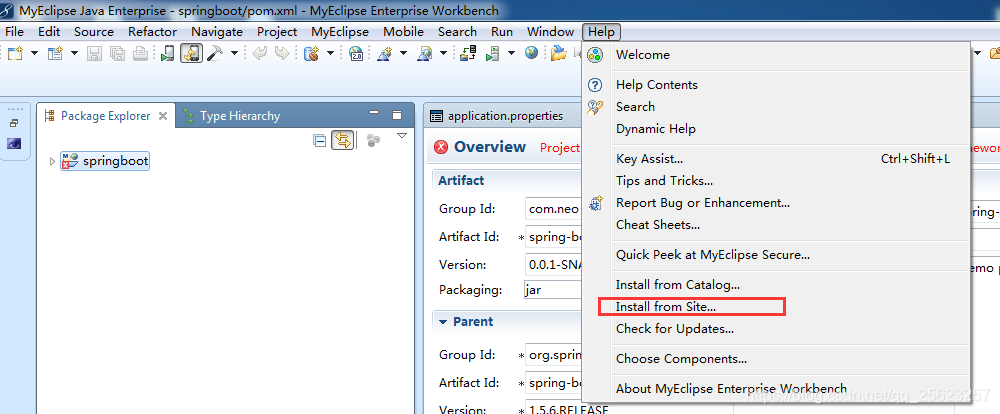Click the Save All toolbar icon

(117, 54)
